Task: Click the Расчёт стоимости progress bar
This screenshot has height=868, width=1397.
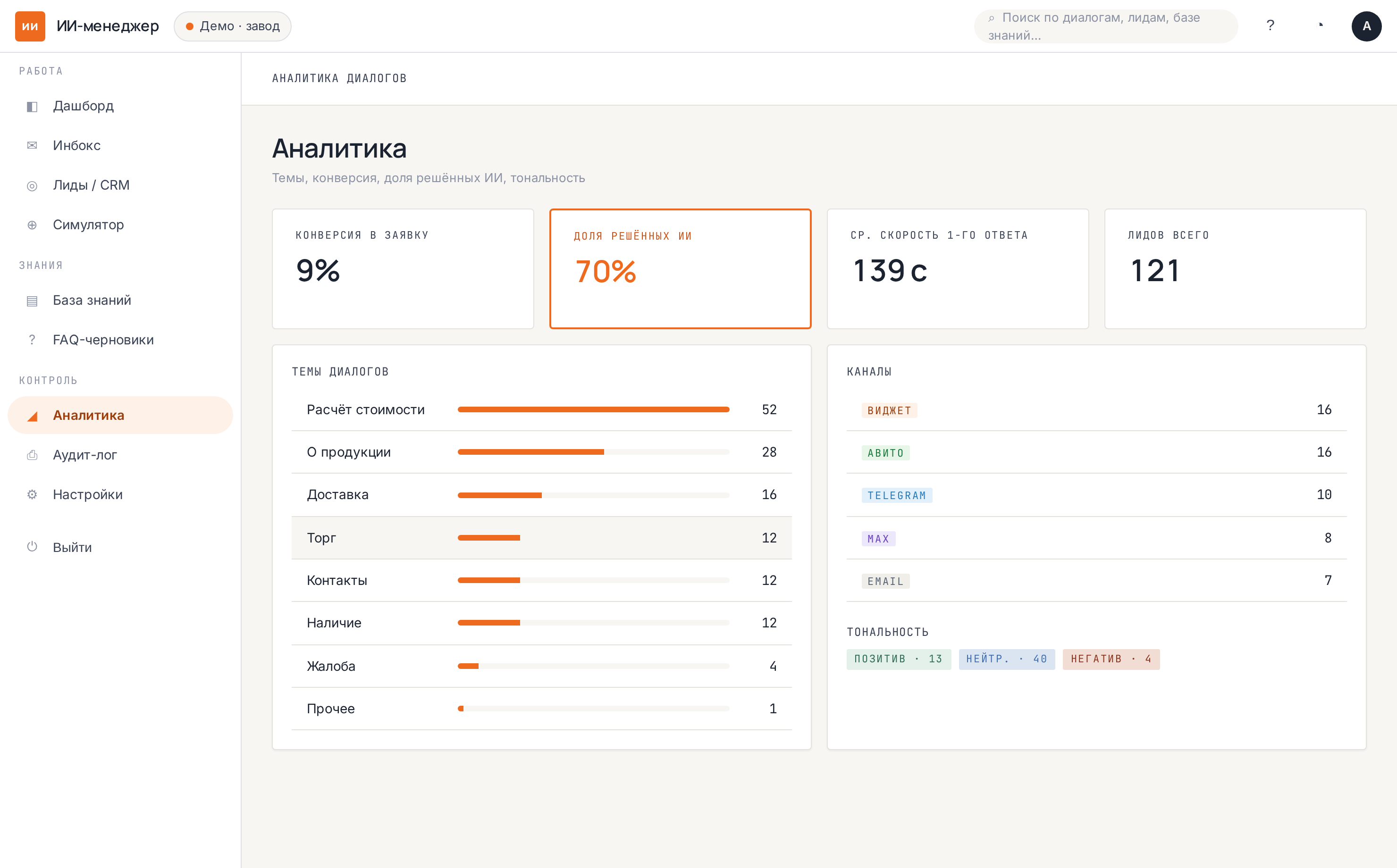Action: tap(593, 409)
